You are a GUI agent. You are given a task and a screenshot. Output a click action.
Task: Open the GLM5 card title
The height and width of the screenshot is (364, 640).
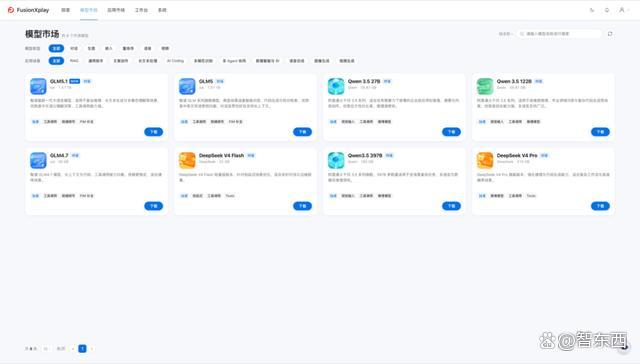pos(206,81)
